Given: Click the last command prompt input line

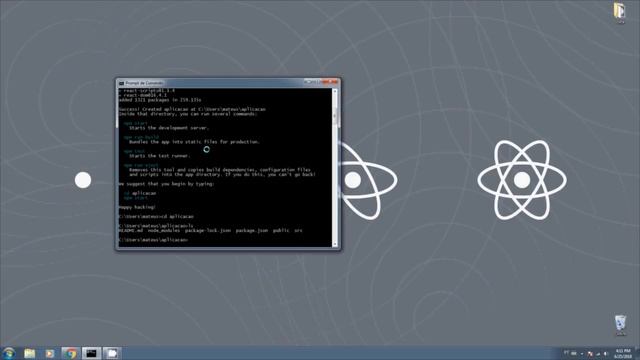Looking at the screenshot, I should [x=153, y=240].
